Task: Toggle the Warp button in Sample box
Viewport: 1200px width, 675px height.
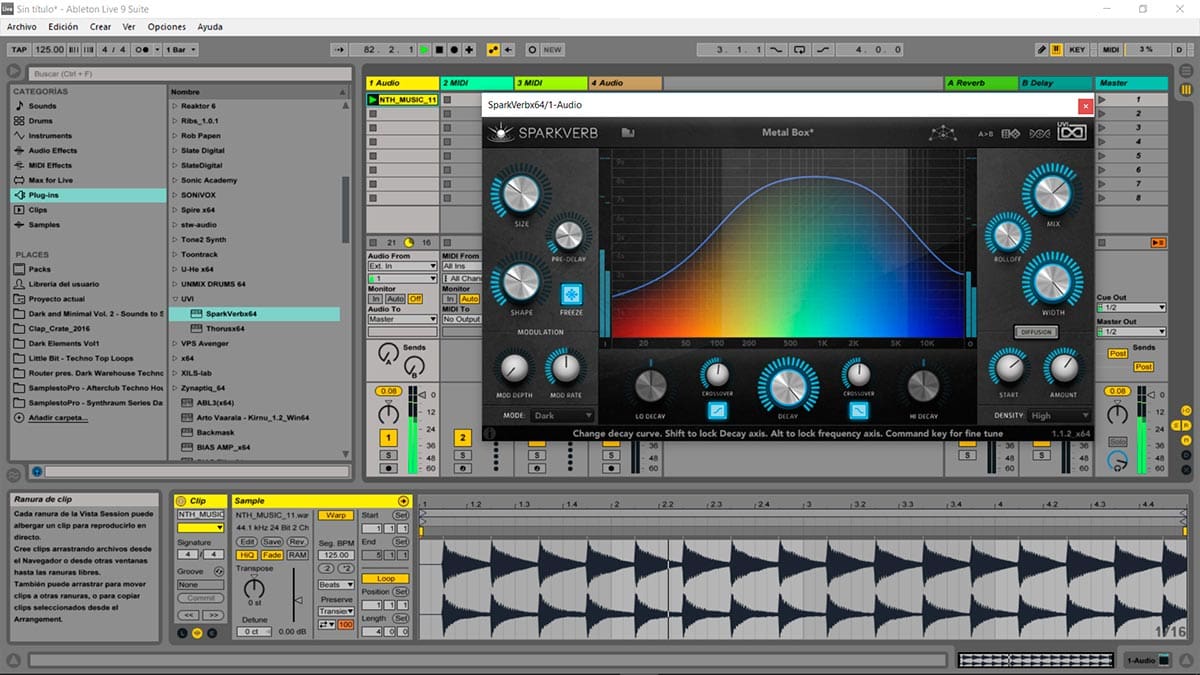Action: click(x=337, y=515)
